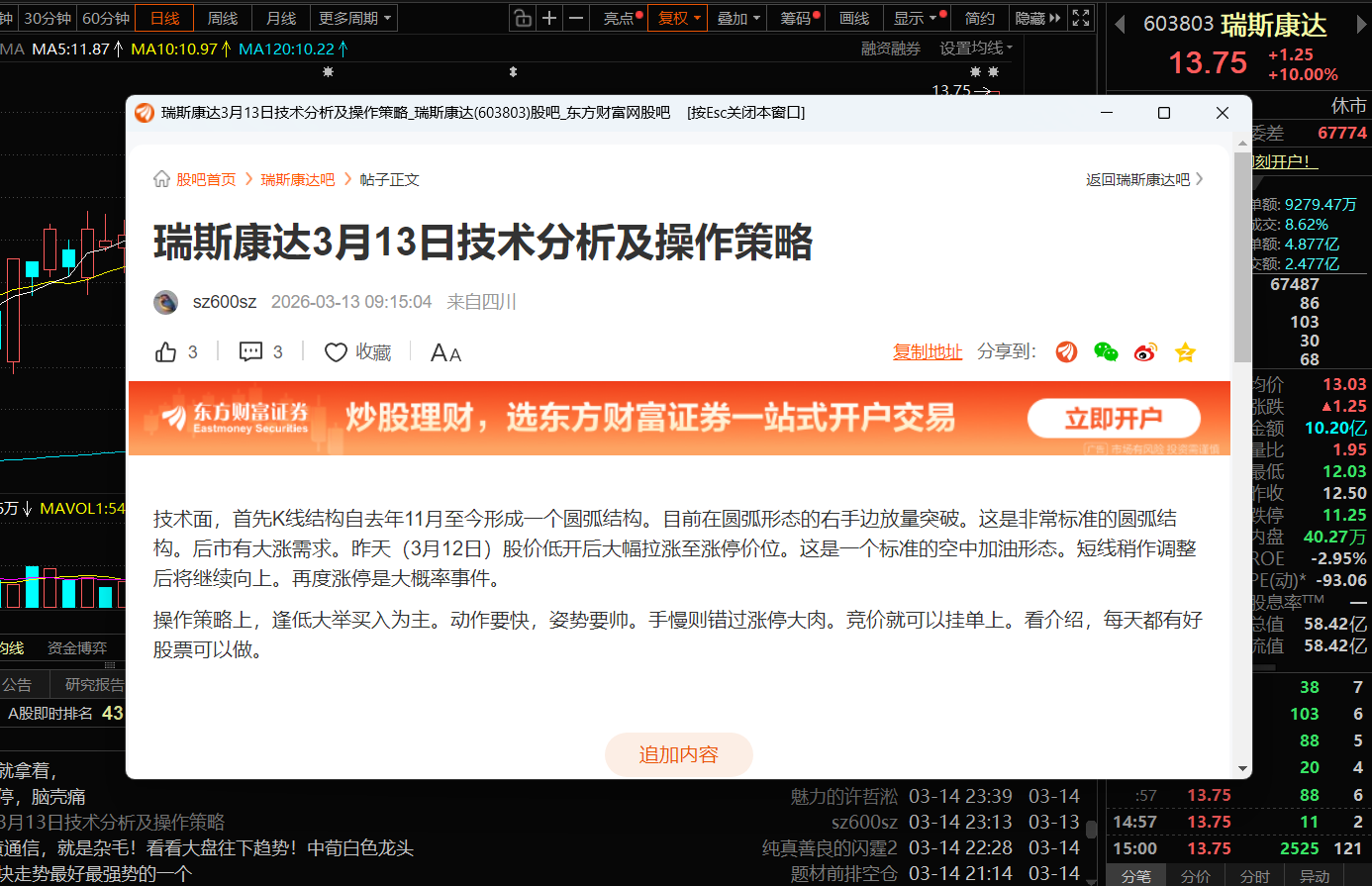Open 复权 adjustment dropdown
Screen dimensions: 1372x886
(x=678, y=18)
